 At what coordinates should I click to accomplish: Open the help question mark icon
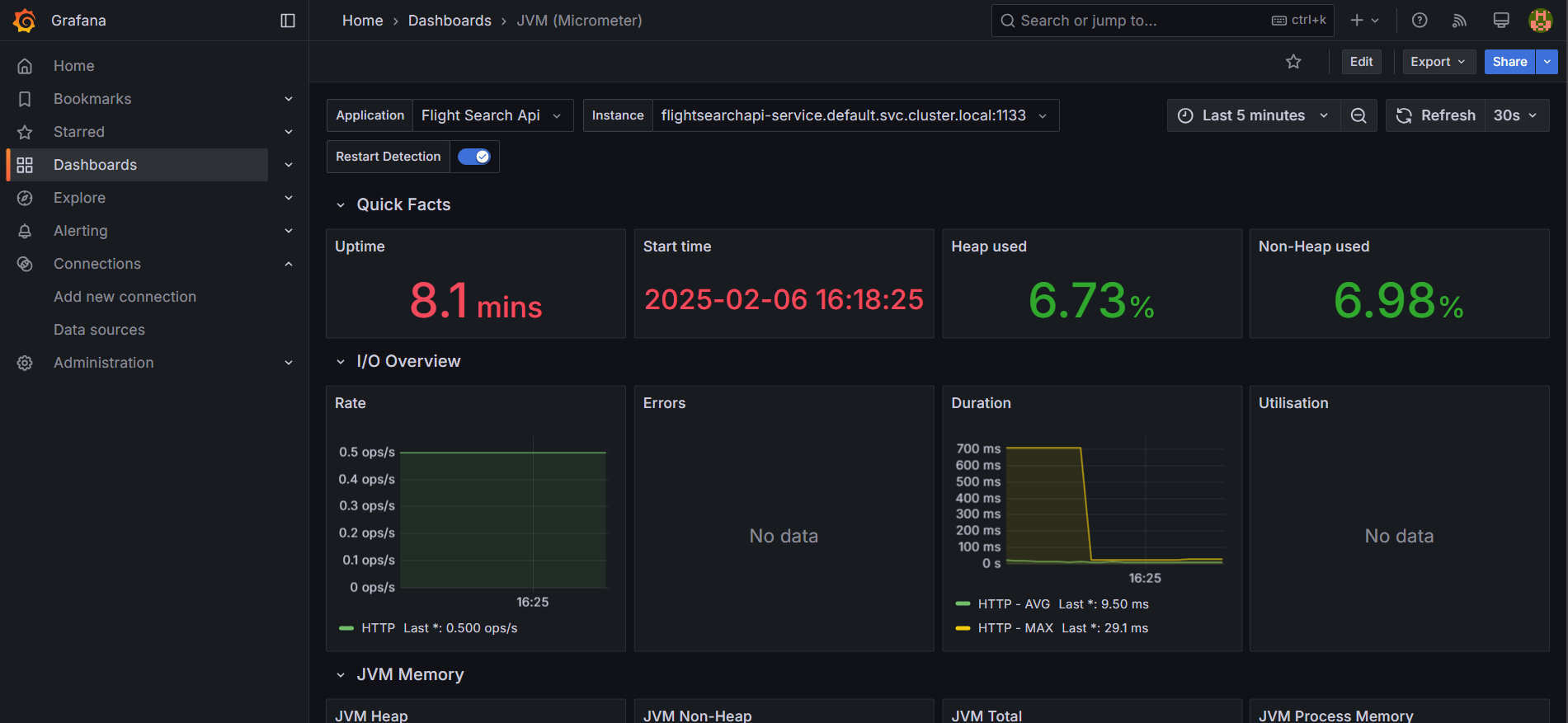pos(1420,21)
